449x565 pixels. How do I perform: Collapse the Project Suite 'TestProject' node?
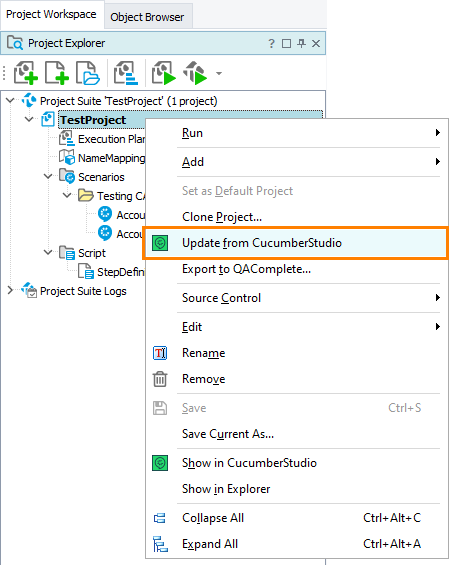10,101
